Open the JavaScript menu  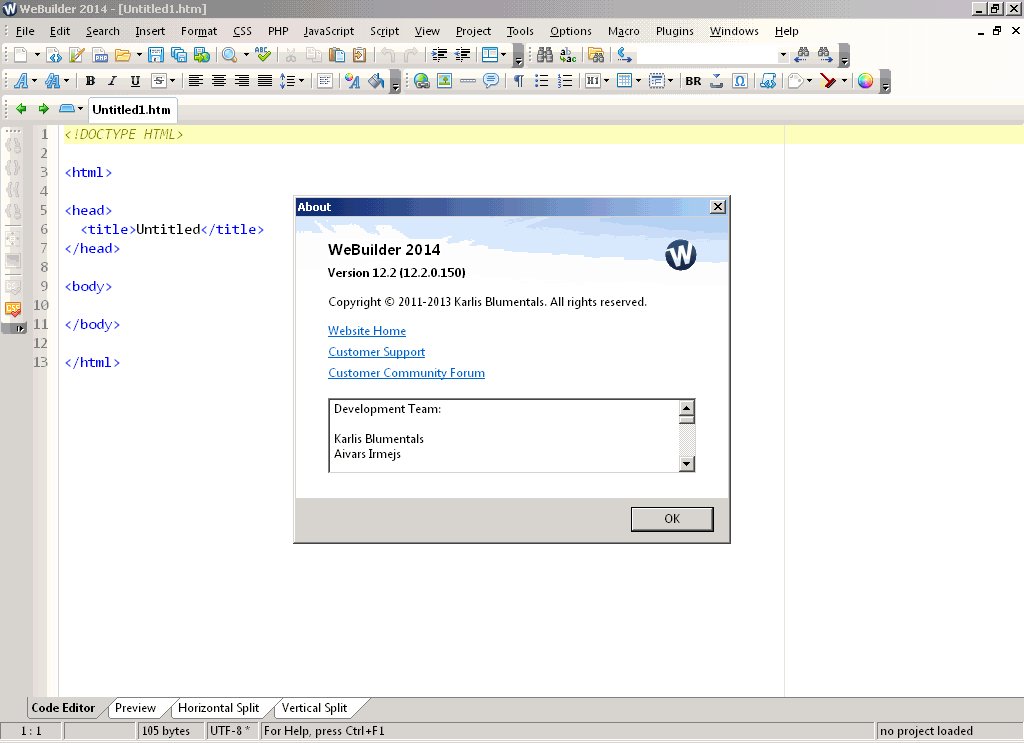pyautogui.click(x=328, y=31)
